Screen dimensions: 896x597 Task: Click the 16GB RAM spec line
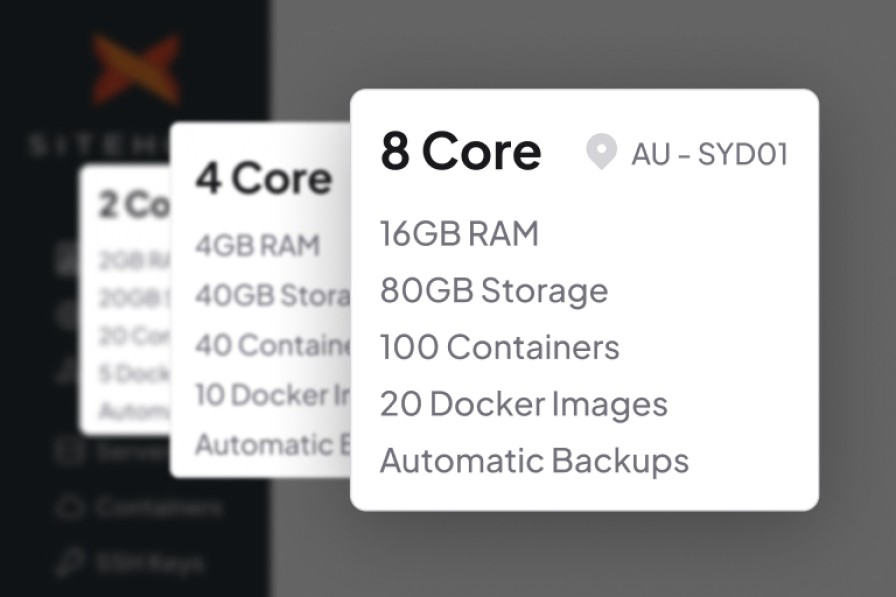tap(459, 232)
